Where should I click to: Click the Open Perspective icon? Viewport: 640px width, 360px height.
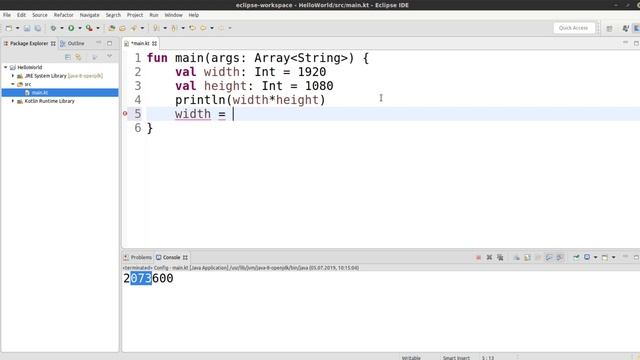point(609,28)
